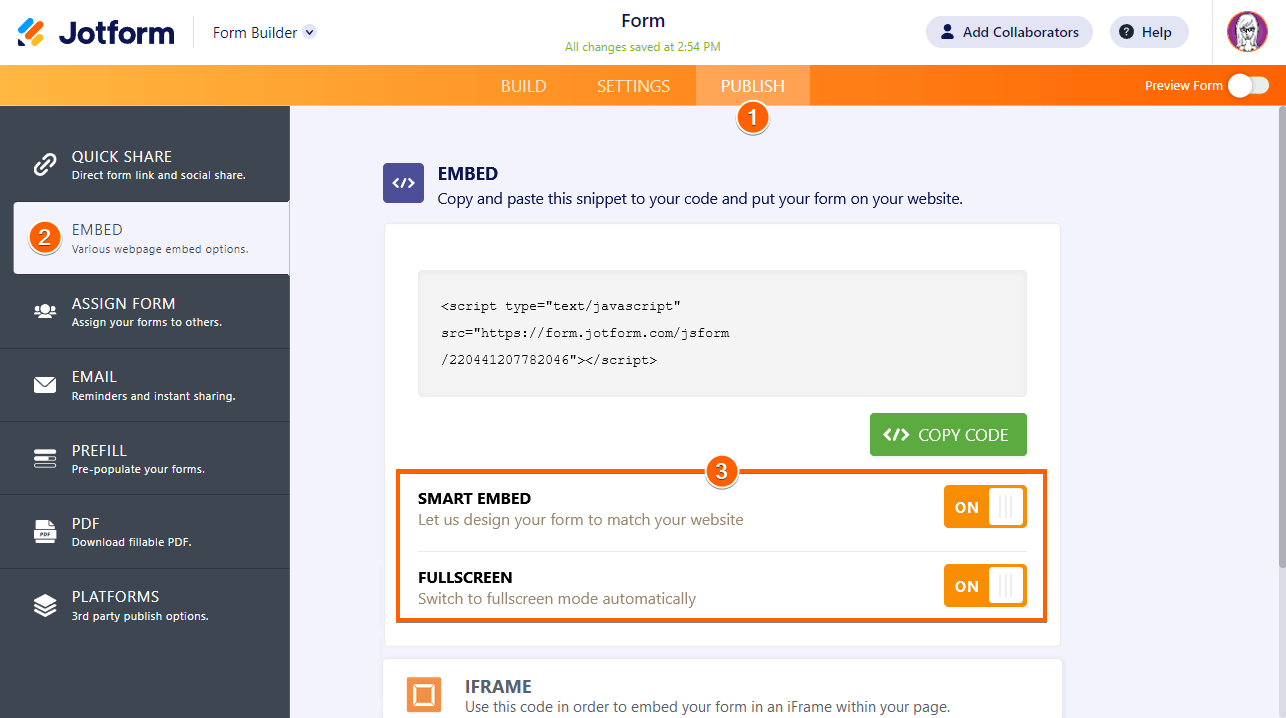The width and height of the screenshot is (1286, 718).
Task: Click the Embed code icon beside heading
Action: coord(403,183)
